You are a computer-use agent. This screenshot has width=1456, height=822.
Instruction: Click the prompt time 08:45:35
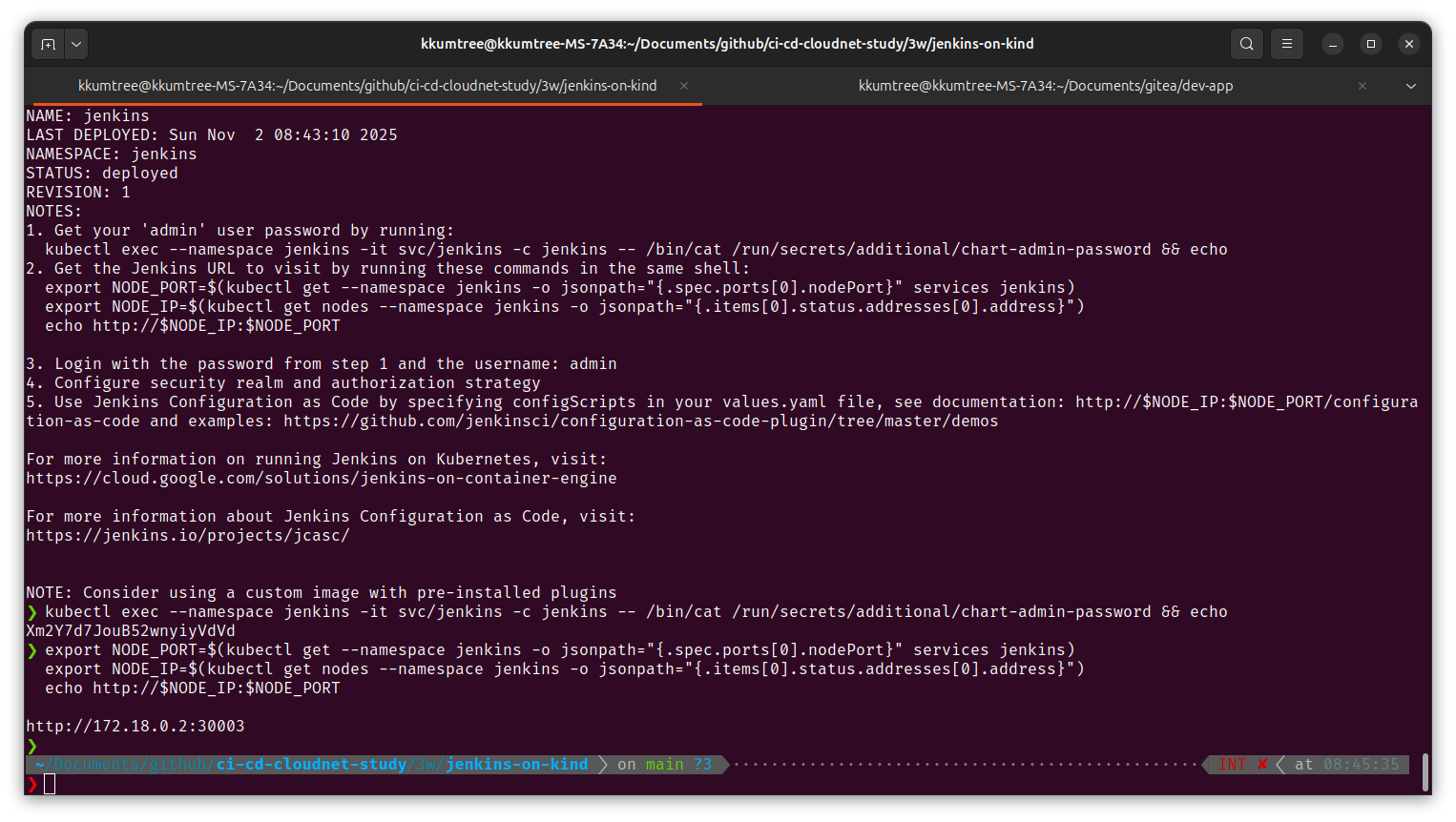tap(1362, 765)
